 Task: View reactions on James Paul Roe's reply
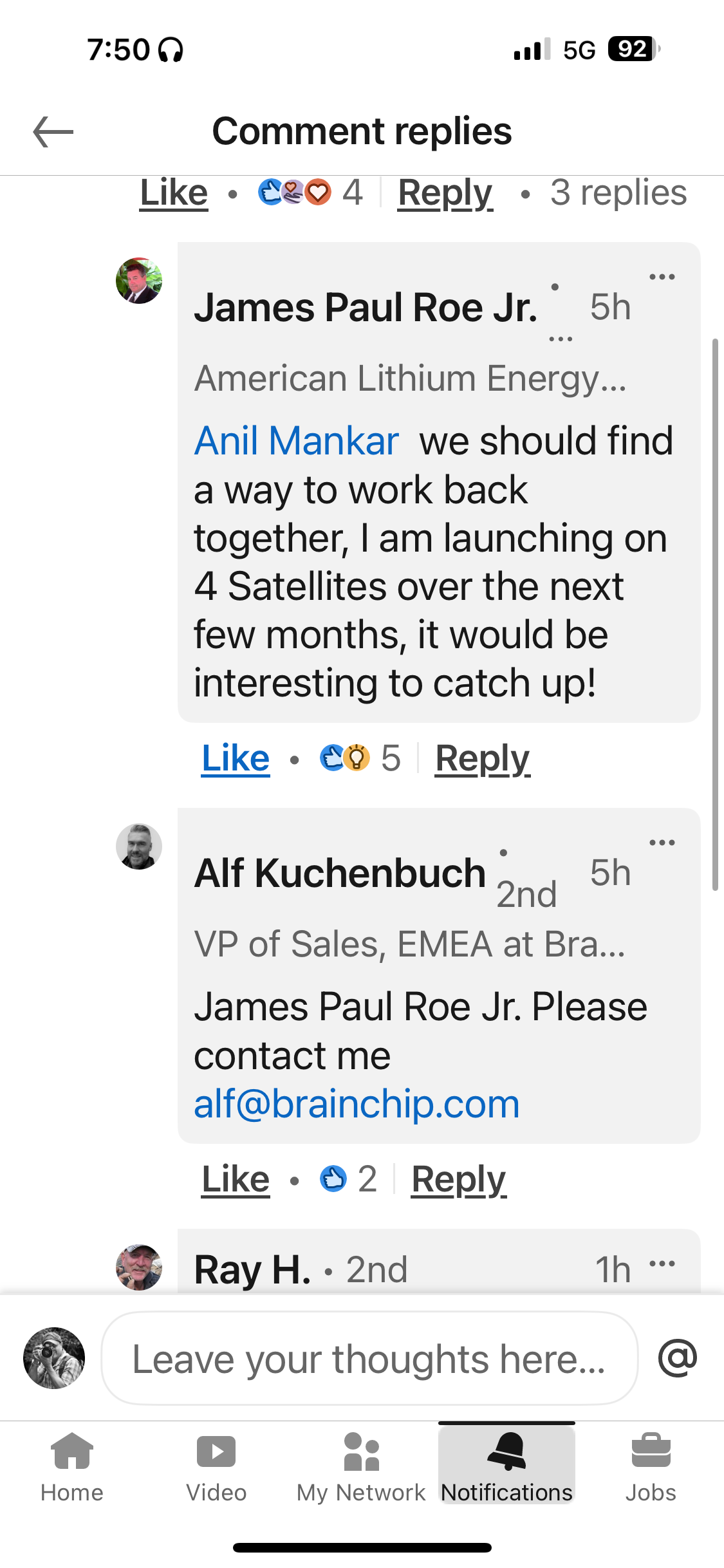[x=360, y=758]
